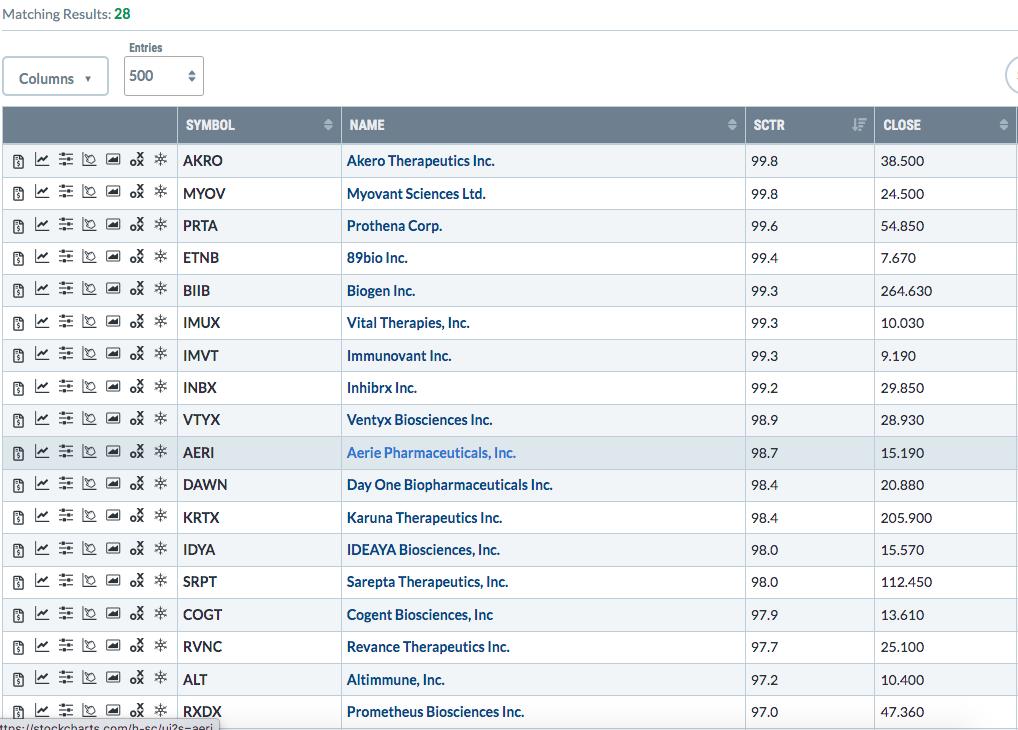
Task: Click seasonality snowflake icon for ALT
Action: 160,679
